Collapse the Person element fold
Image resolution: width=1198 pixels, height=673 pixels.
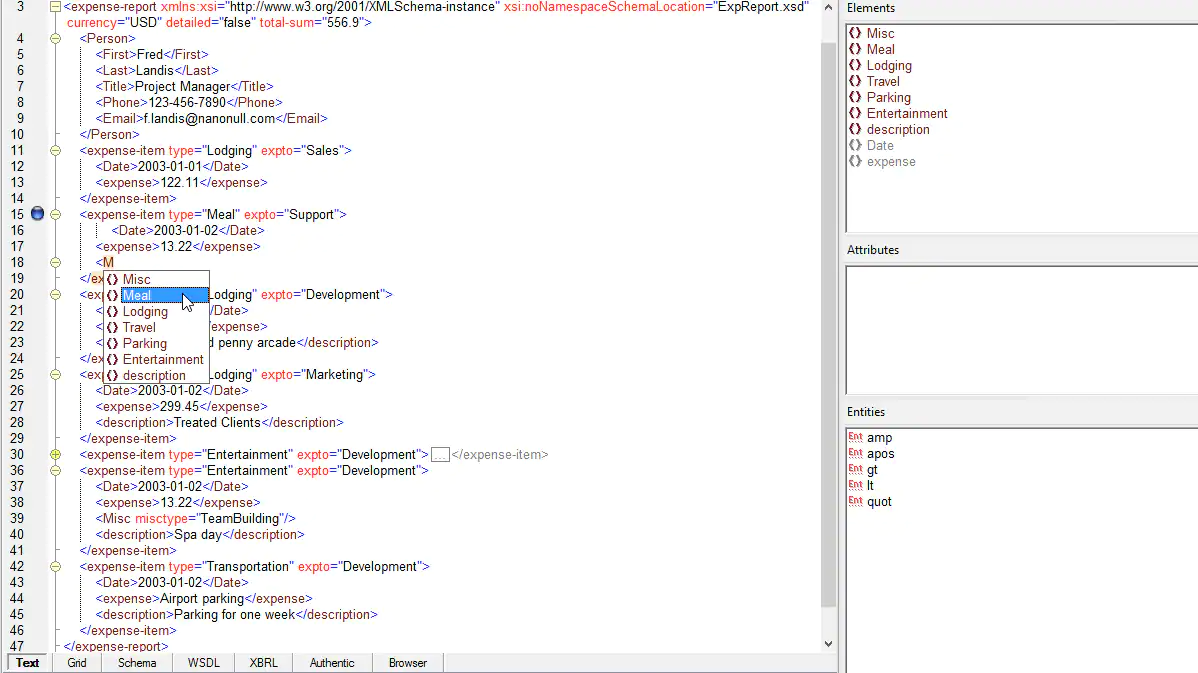(55, 38)
